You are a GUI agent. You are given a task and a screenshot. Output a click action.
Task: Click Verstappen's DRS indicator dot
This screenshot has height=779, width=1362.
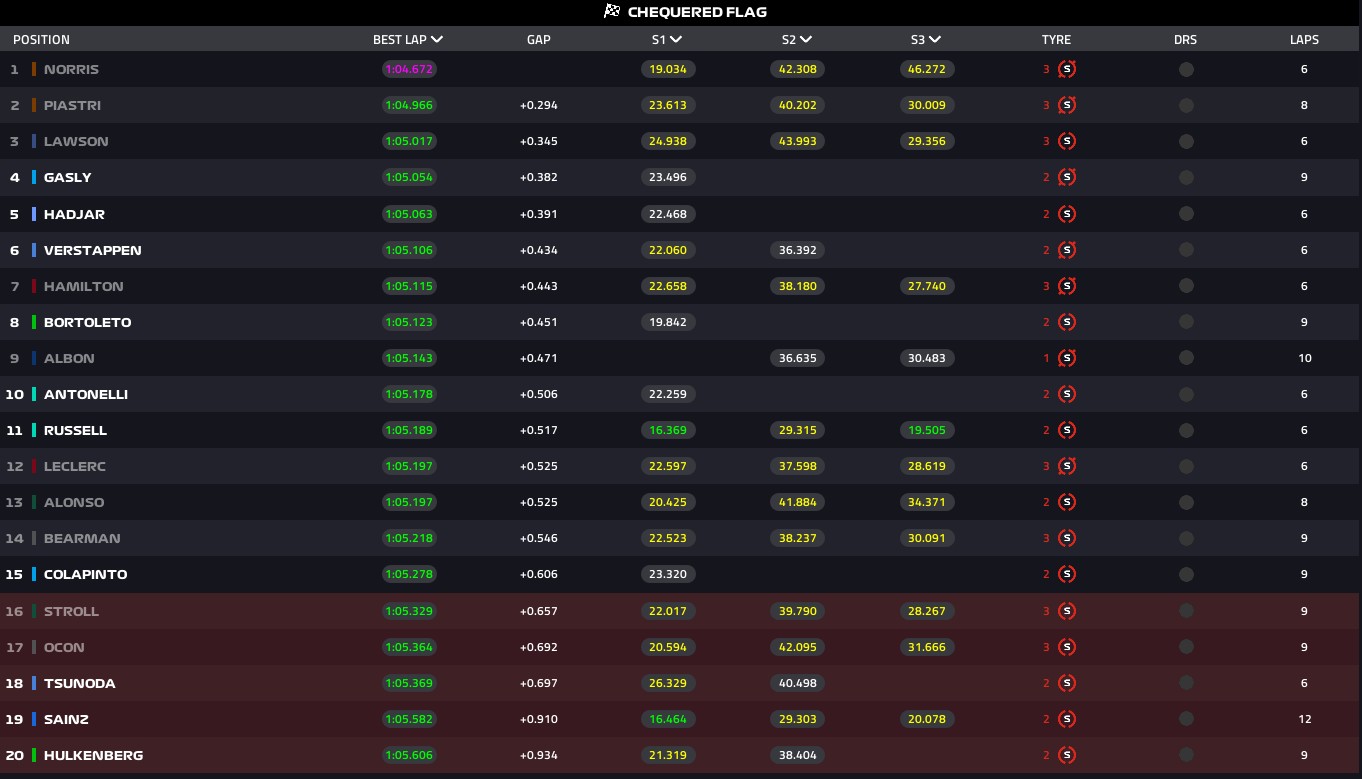[x=1186, y=250]
